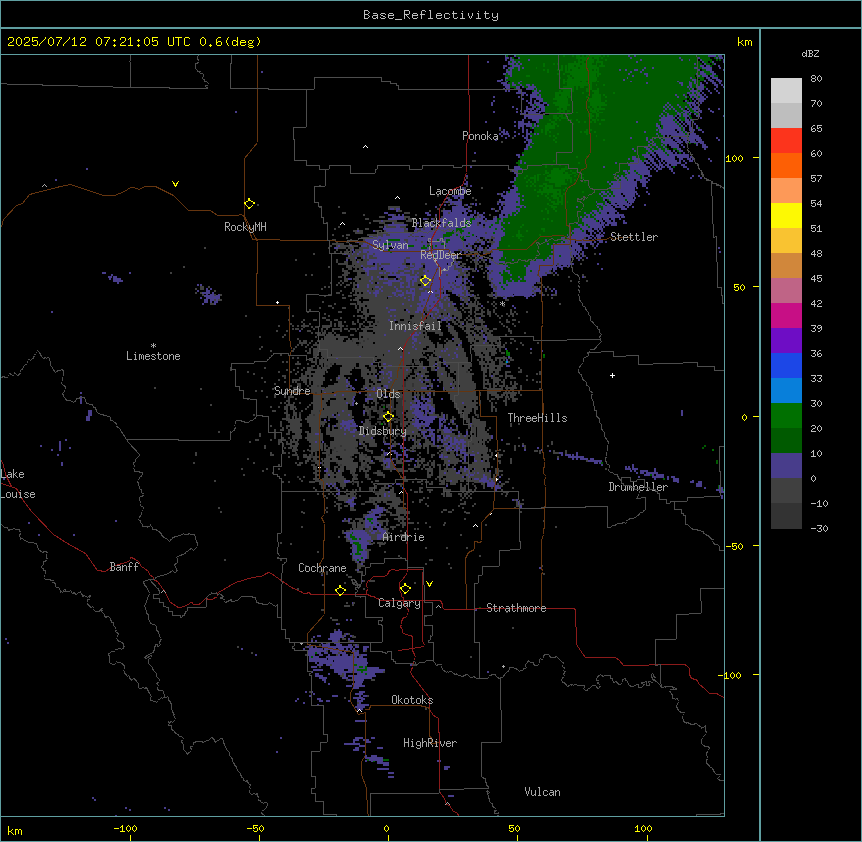Click the Lake Louise label
862x842 pixels.
[18, 484]
